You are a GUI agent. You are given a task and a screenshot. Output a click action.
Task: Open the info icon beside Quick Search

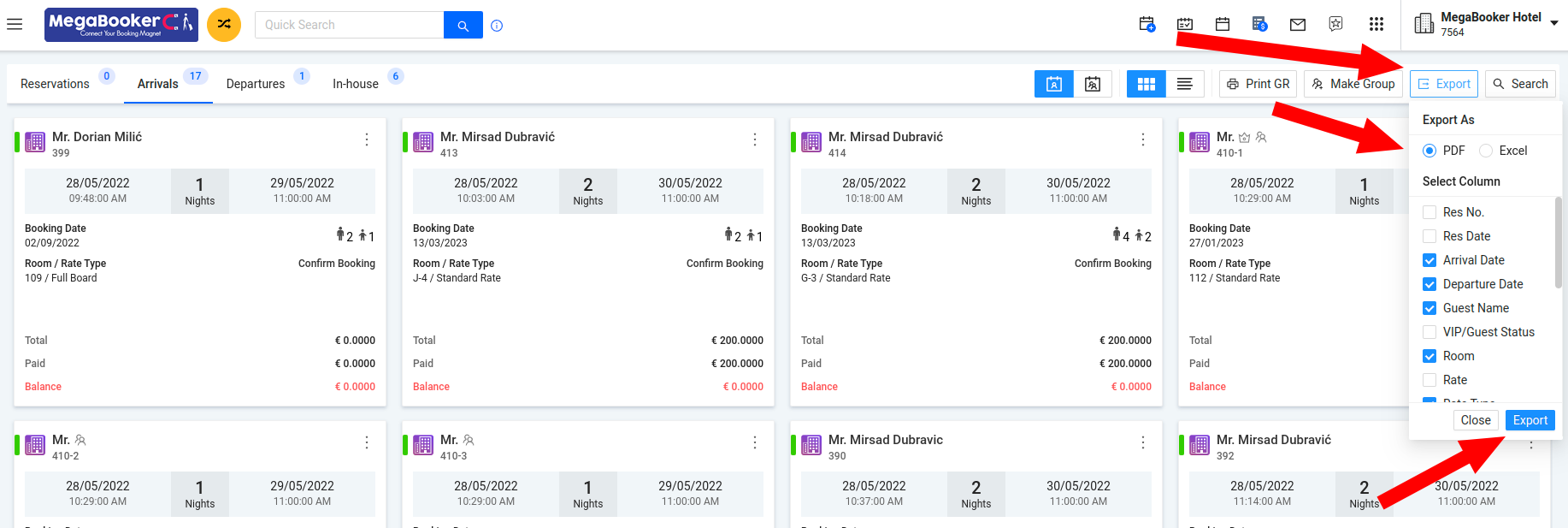point(497,26)
